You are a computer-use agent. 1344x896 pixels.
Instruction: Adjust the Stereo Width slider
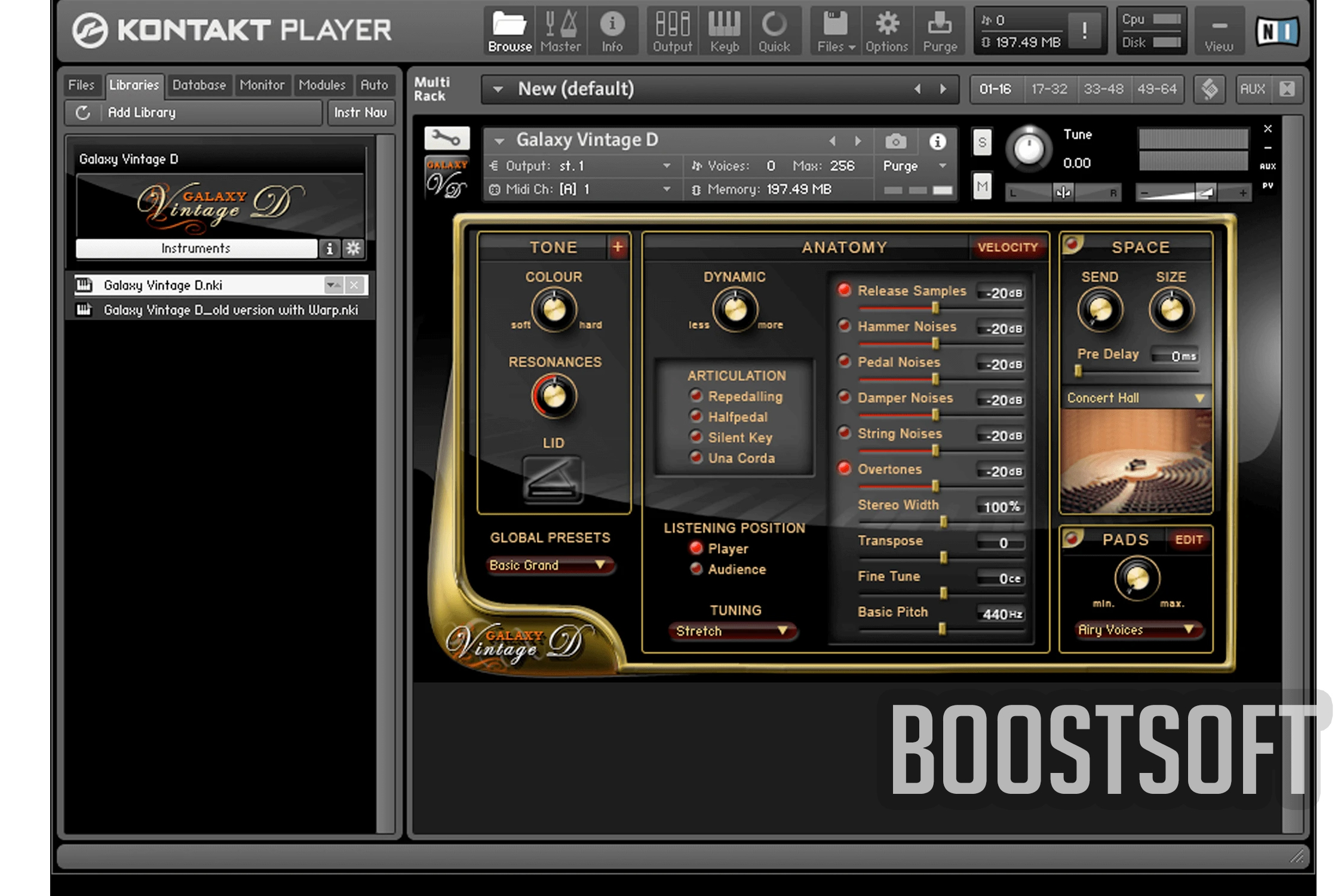(943, 521)
